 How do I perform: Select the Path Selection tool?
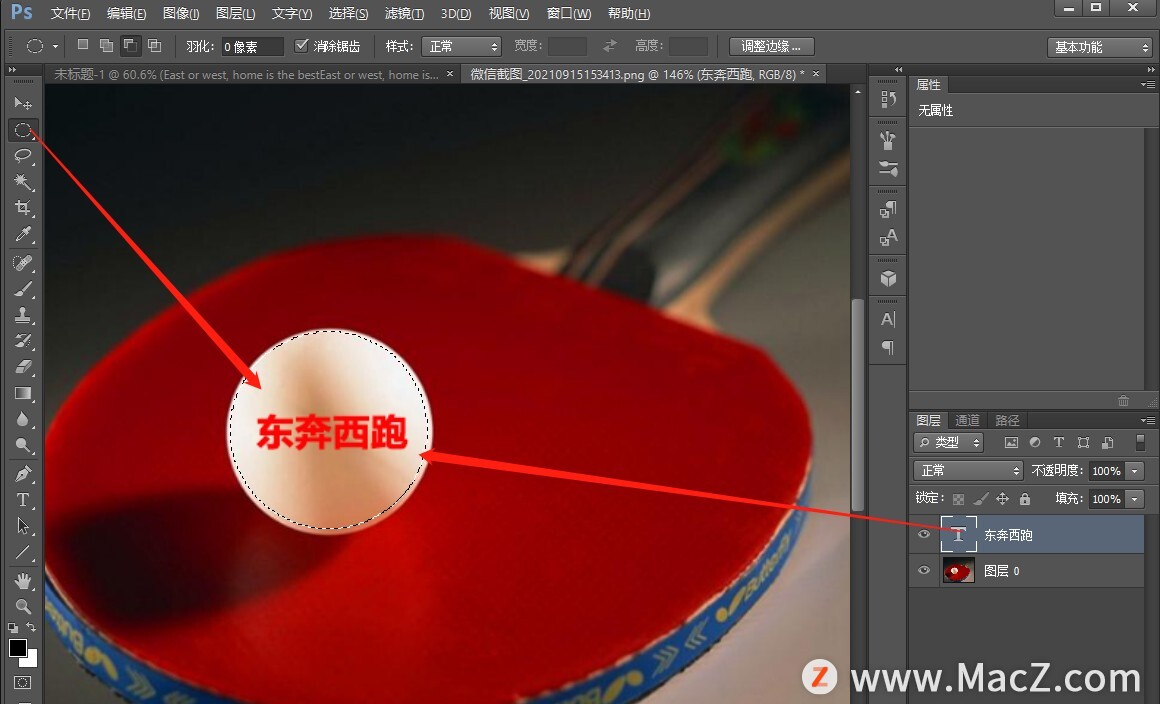(x=23, y=526)
